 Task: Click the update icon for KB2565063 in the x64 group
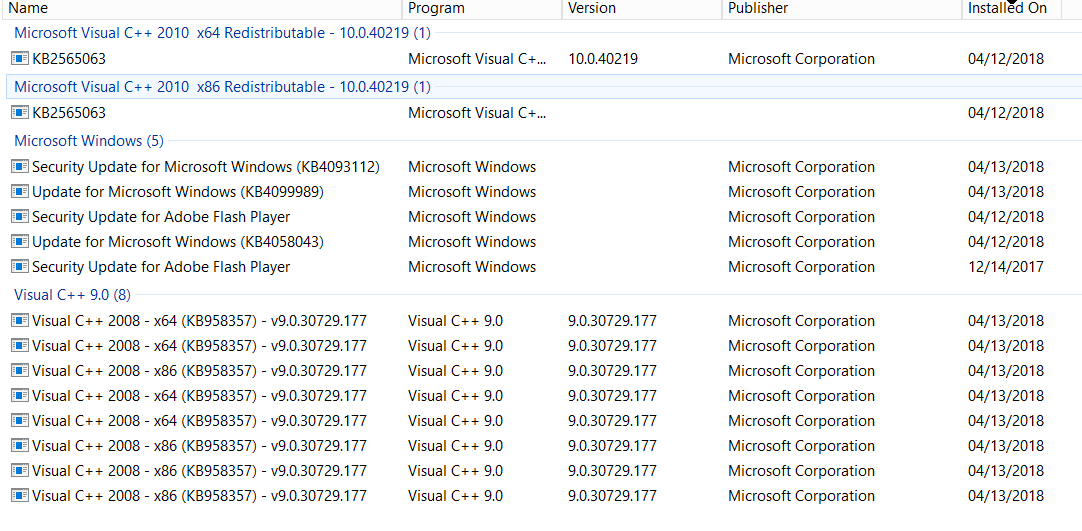click(20, 59)
